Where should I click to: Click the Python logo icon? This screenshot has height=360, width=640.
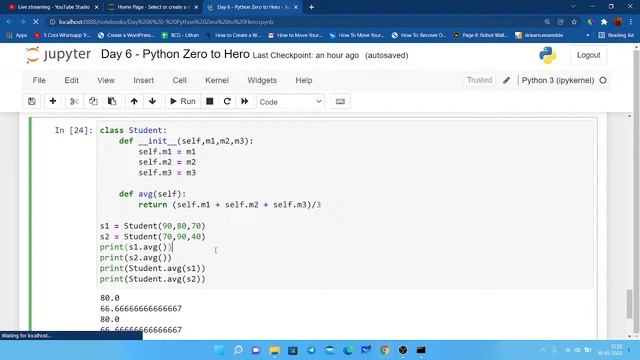[547, 55]
